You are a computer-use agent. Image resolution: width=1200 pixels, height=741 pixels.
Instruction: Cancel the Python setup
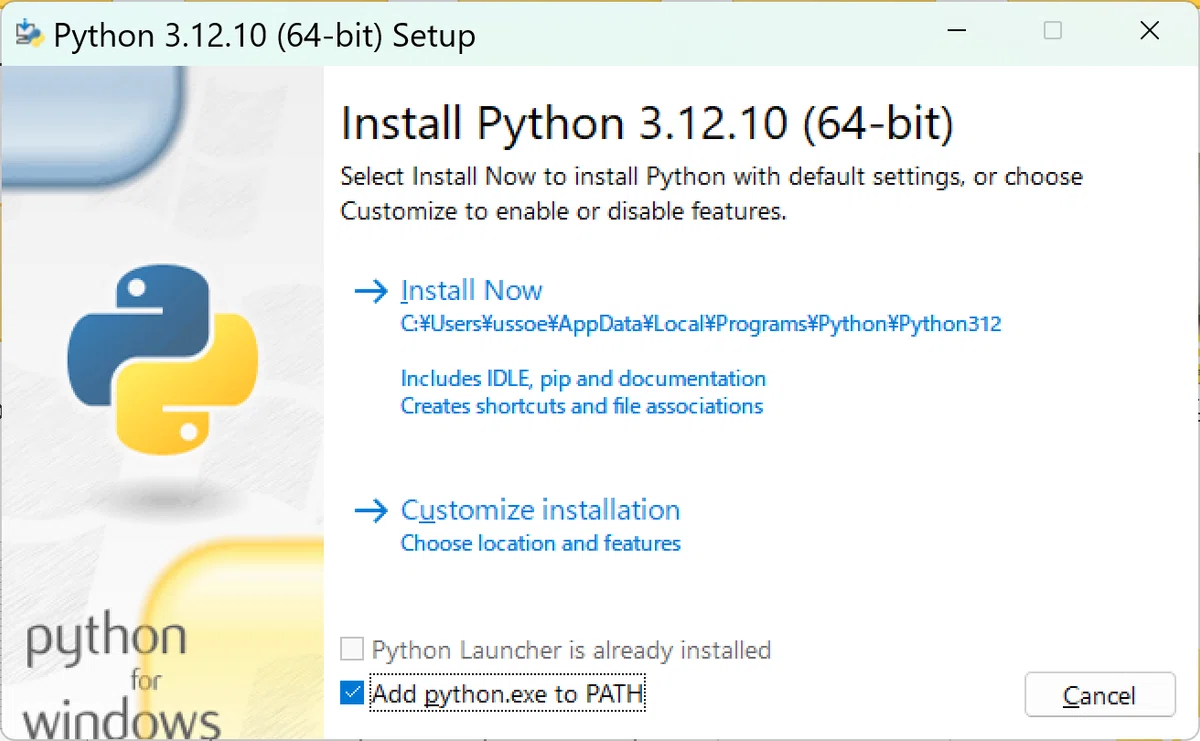(x=1100, y=695)
